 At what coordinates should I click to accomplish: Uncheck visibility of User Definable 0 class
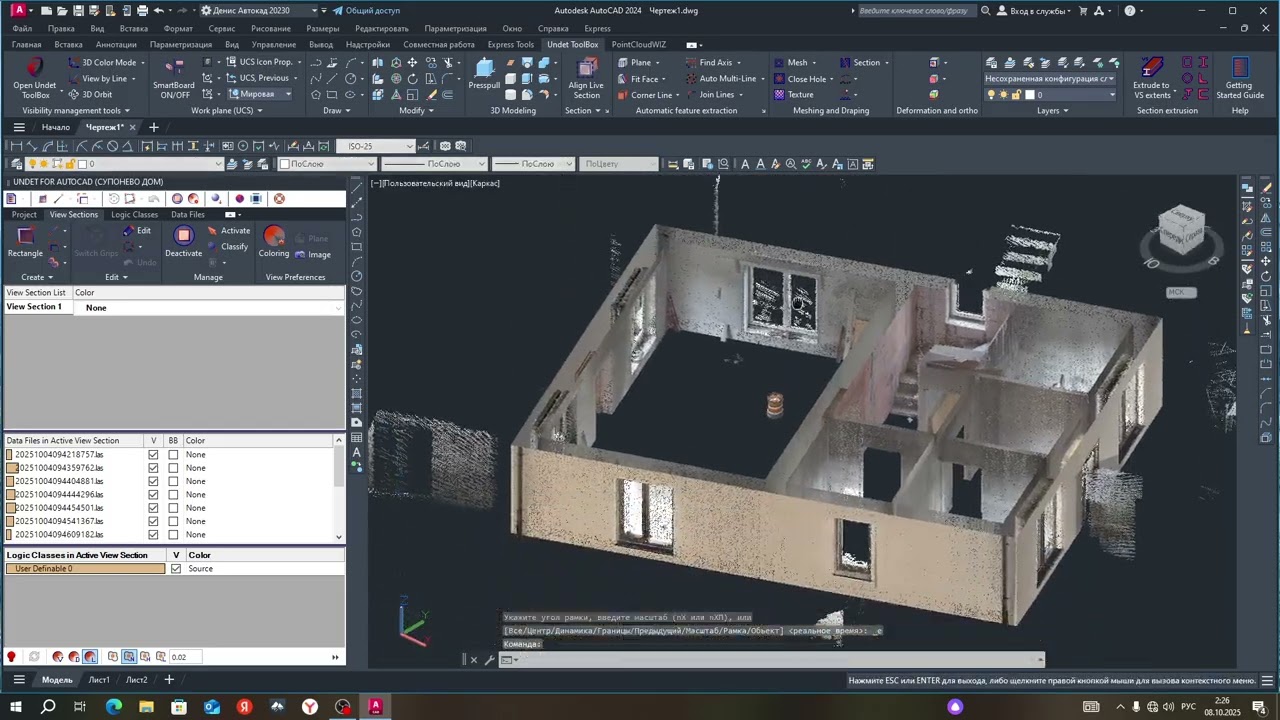176,569
